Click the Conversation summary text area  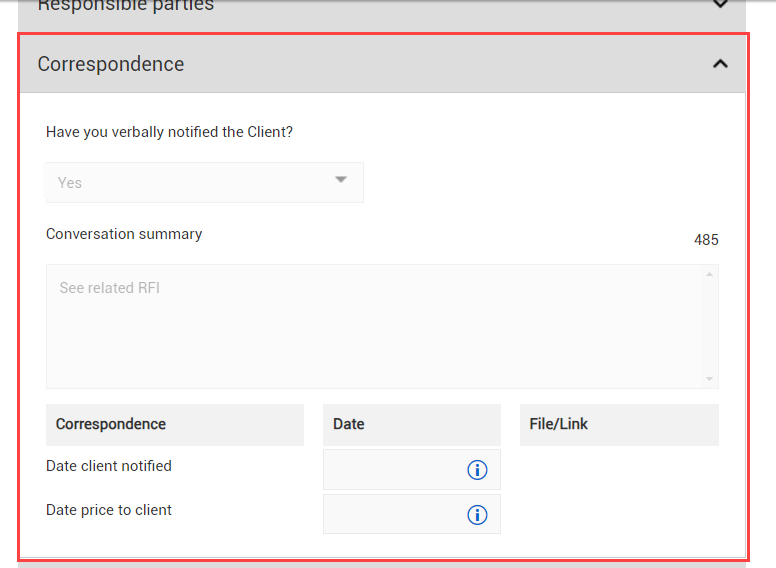point(380,326)
